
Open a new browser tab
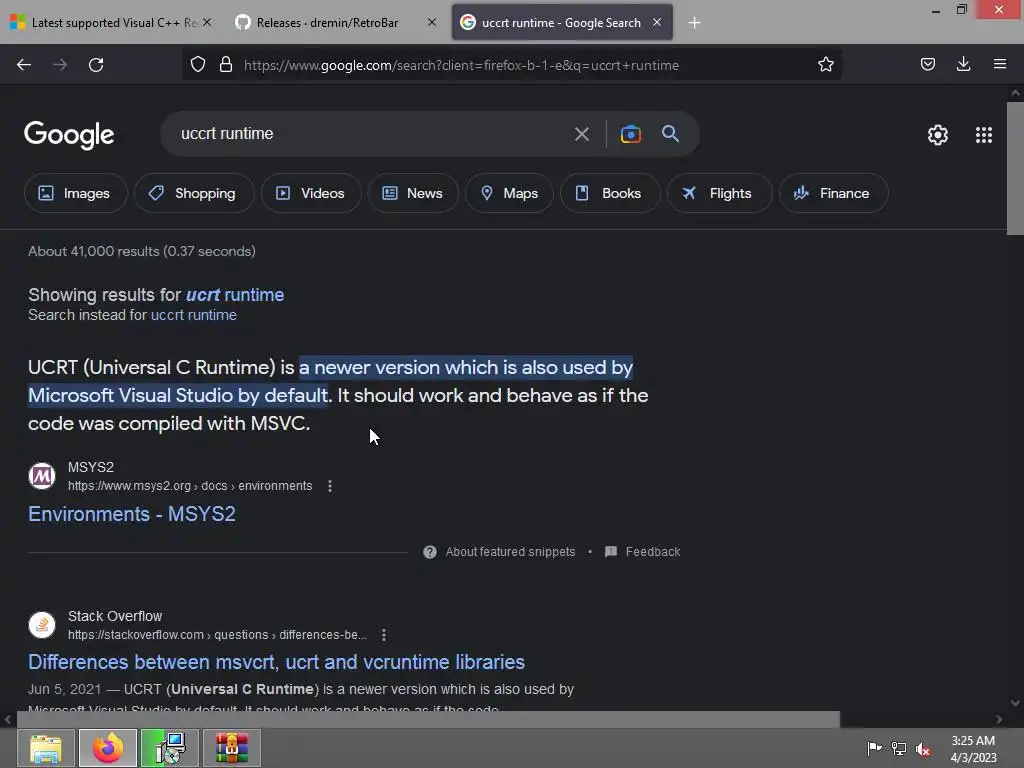(694, 23)
